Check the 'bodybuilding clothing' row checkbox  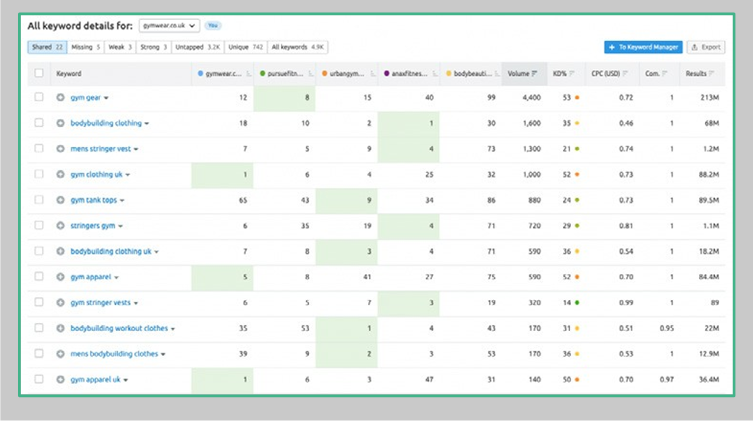39,123
